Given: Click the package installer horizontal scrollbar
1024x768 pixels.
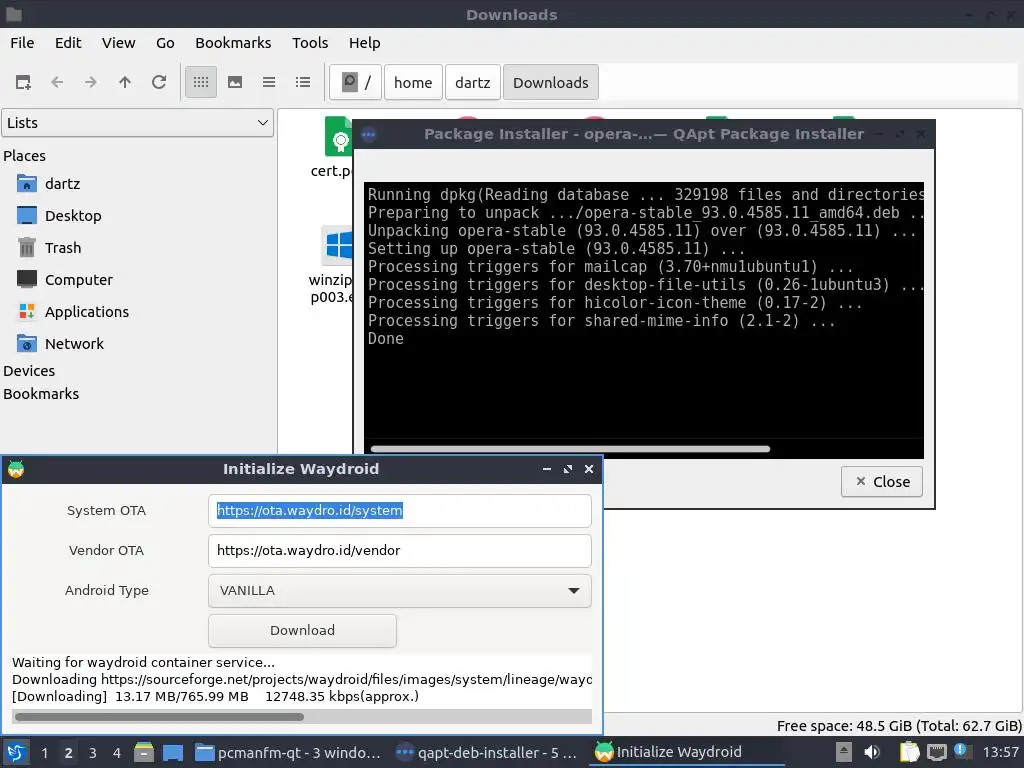Looking at the screenshot, I should tap(570, 449).
